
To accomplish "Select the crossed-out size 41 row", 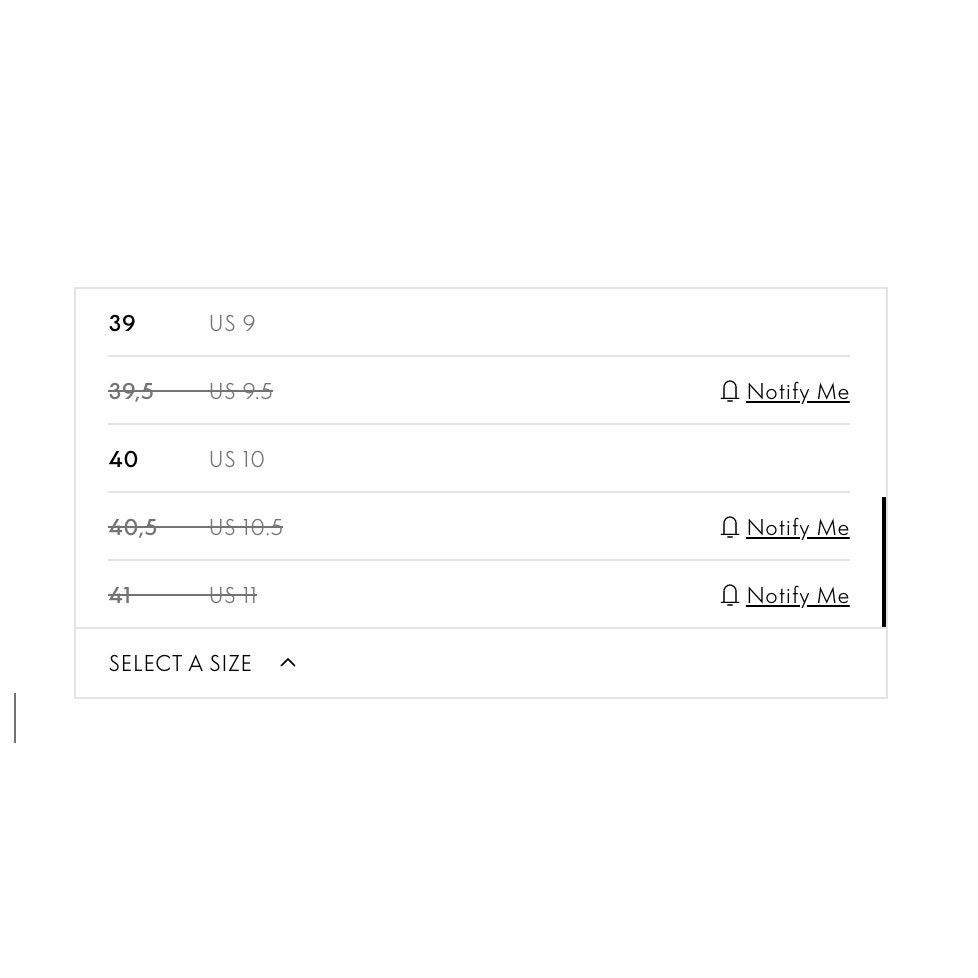I will (478, 595).
